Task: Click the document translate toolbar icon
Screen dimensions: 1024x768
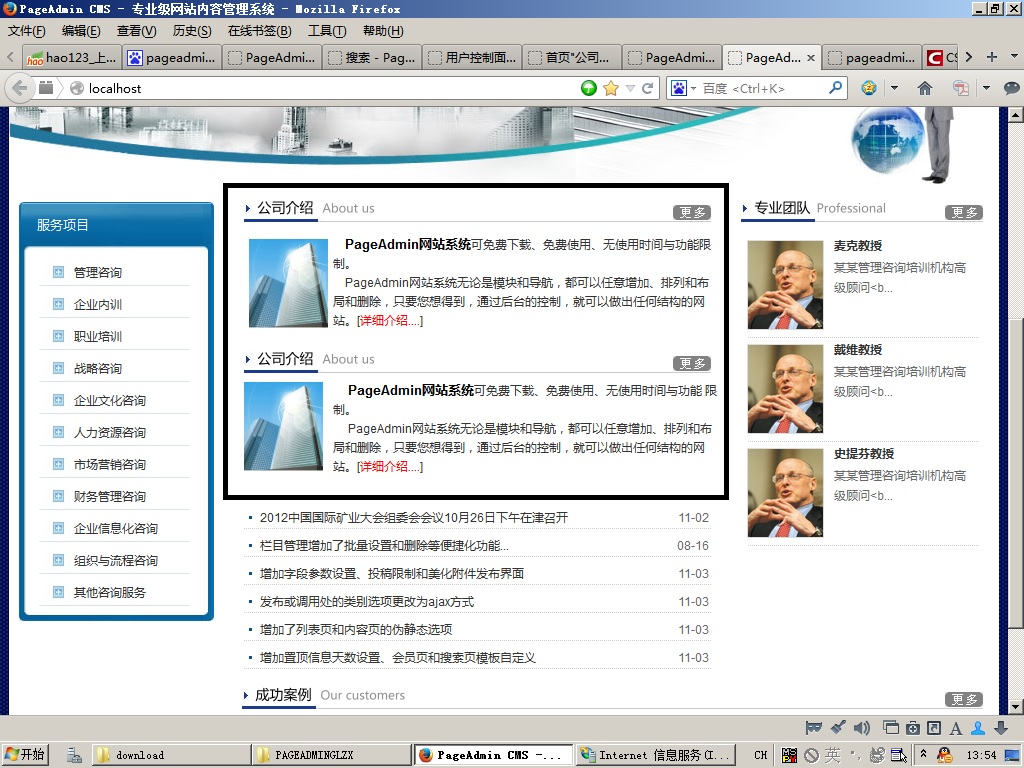Action: point(961,88)
